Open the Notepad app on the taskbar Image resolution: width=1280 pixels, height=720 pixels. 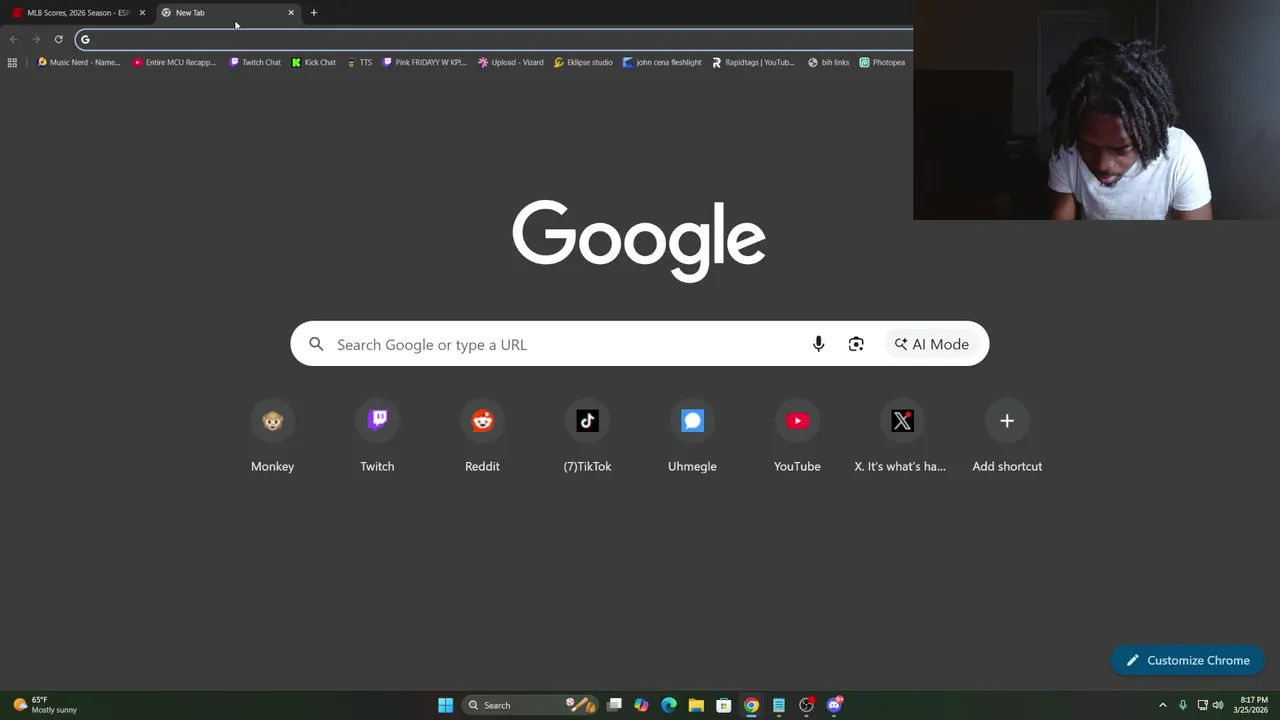click(x=778, y=705)
